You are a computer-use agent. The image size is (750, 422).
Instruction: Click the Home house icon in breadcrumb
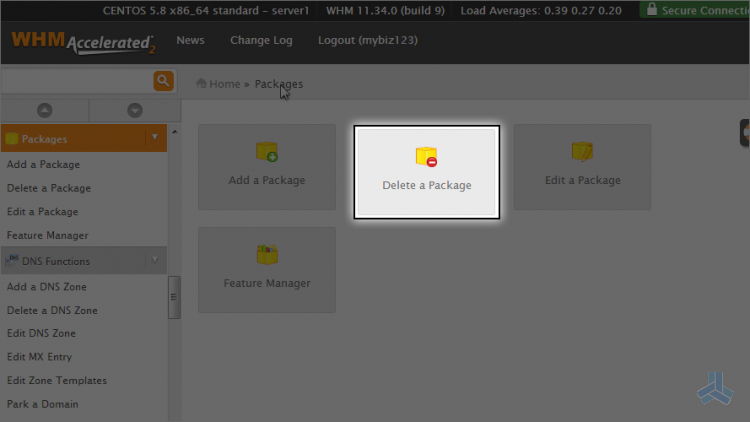coord(201,83)
